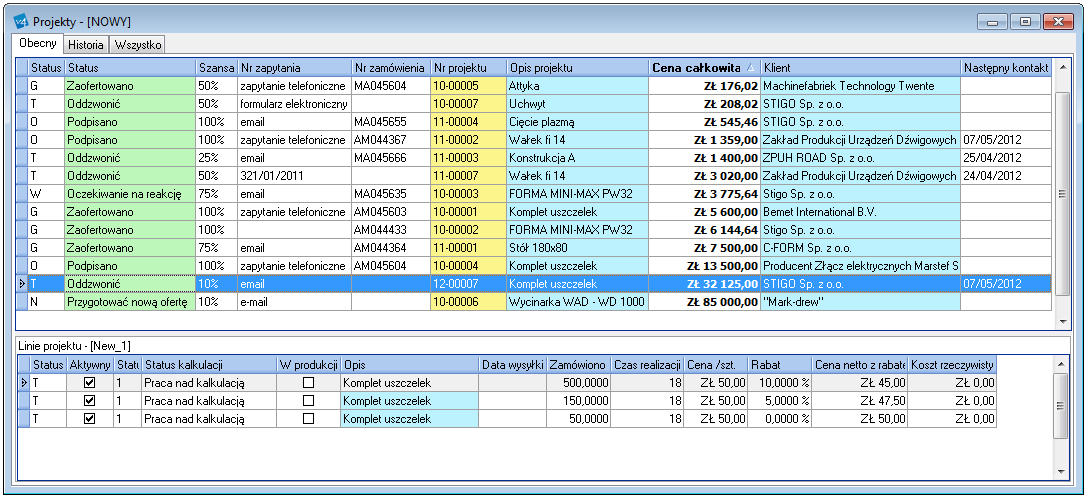
Task: Click price Zł 32 125,00 in selected row
Action: [x=704, y=284]
